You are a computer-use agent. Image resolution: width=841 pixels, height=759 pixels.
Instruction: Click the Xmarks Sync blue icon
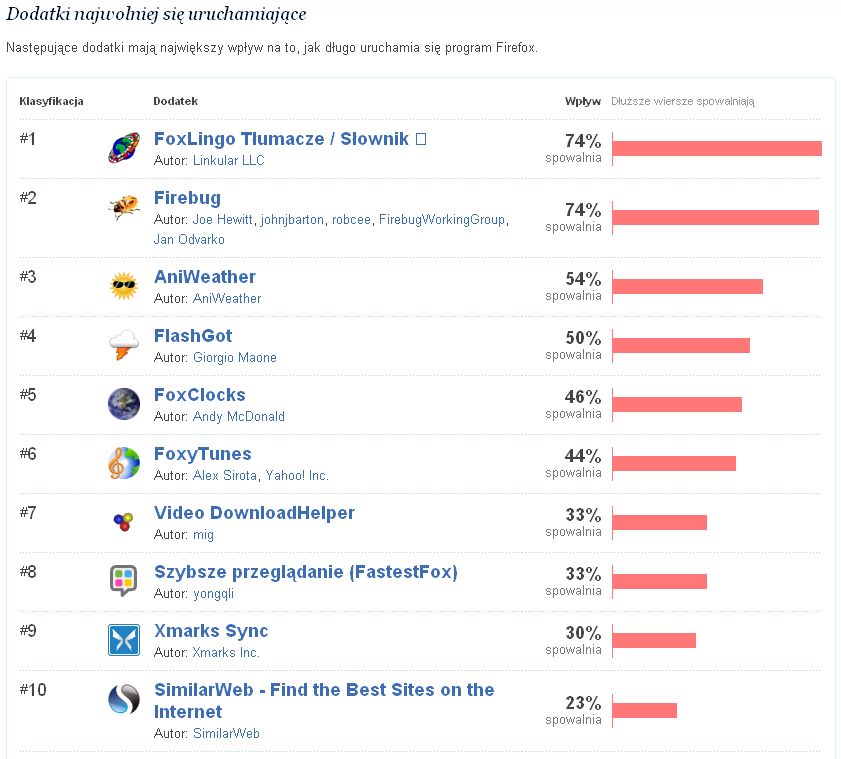click(124, 639)
